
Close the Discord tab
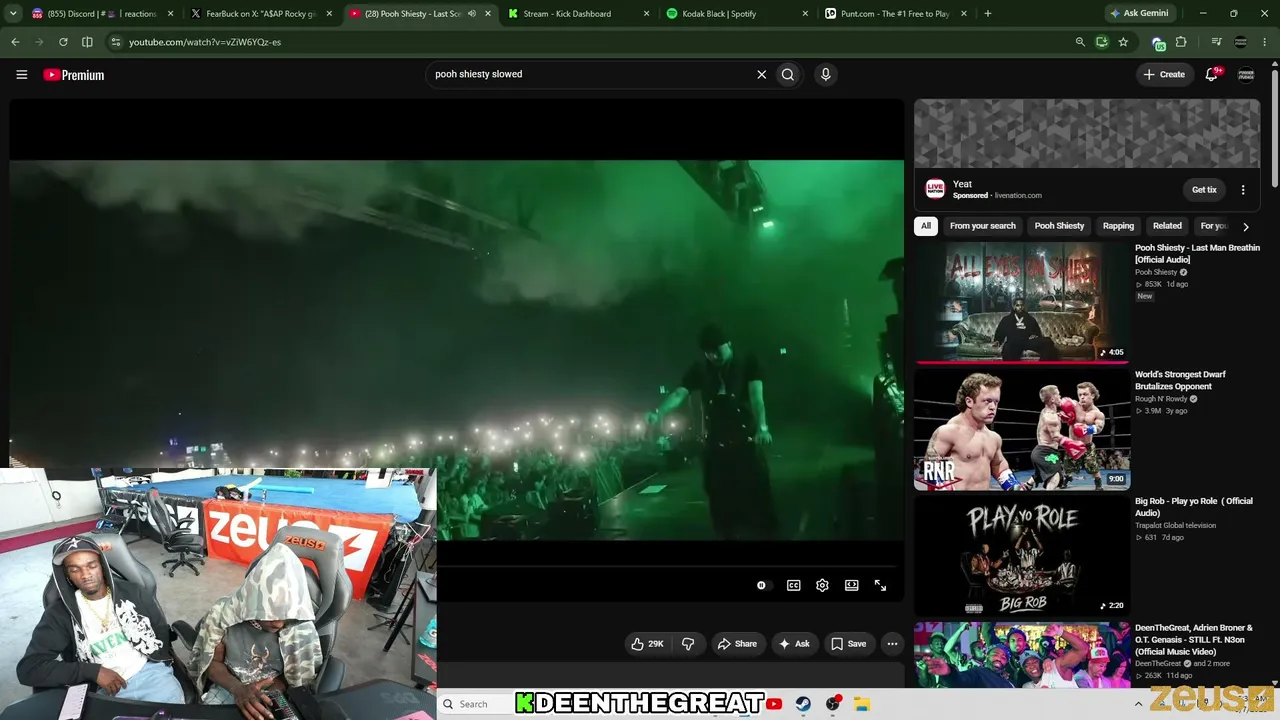[171, 14]
